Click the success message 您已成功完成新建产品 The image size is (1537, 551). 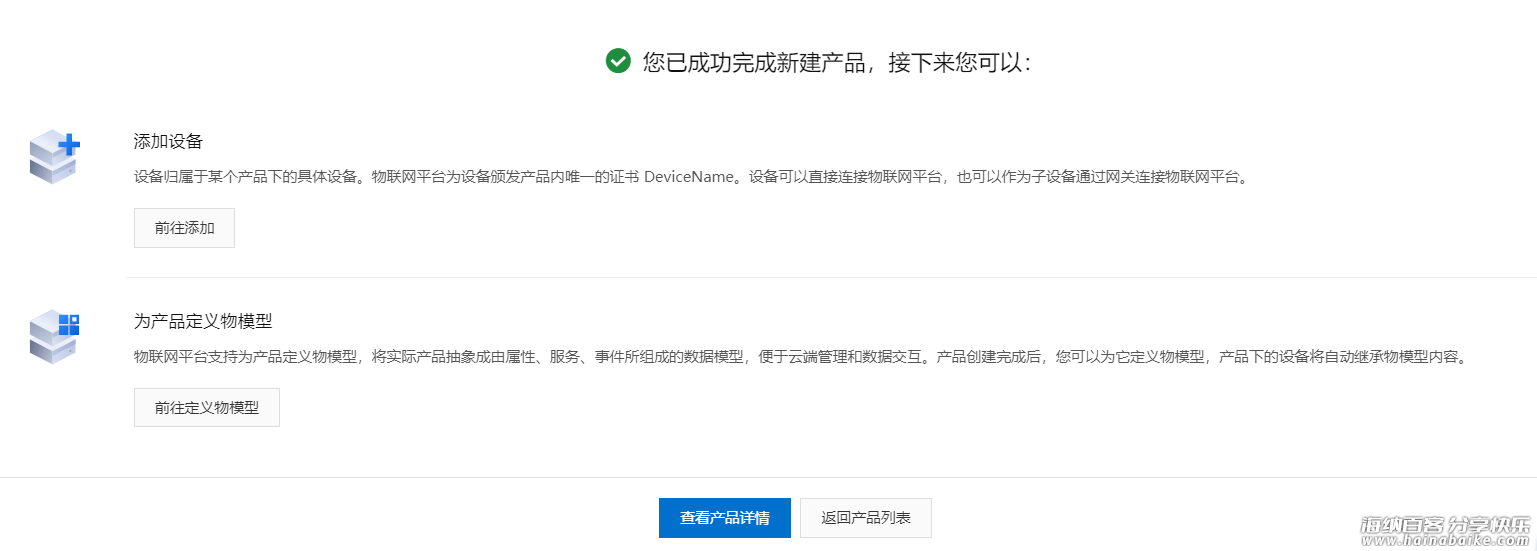coord(754,62)
